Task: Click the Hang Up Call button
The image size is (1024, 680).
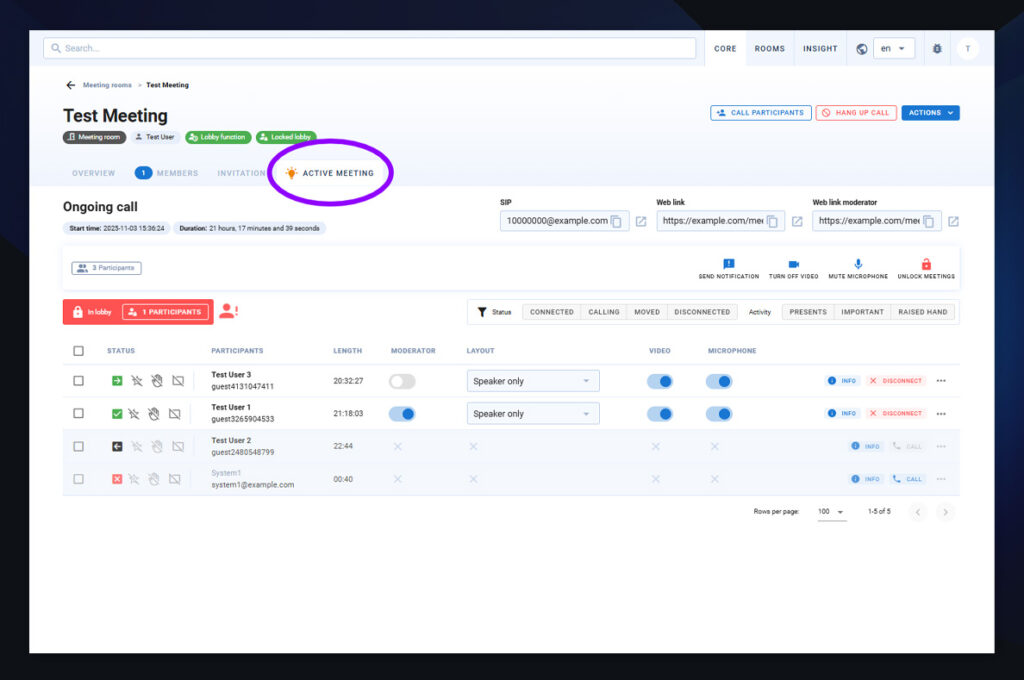Action: coord(855,113)
